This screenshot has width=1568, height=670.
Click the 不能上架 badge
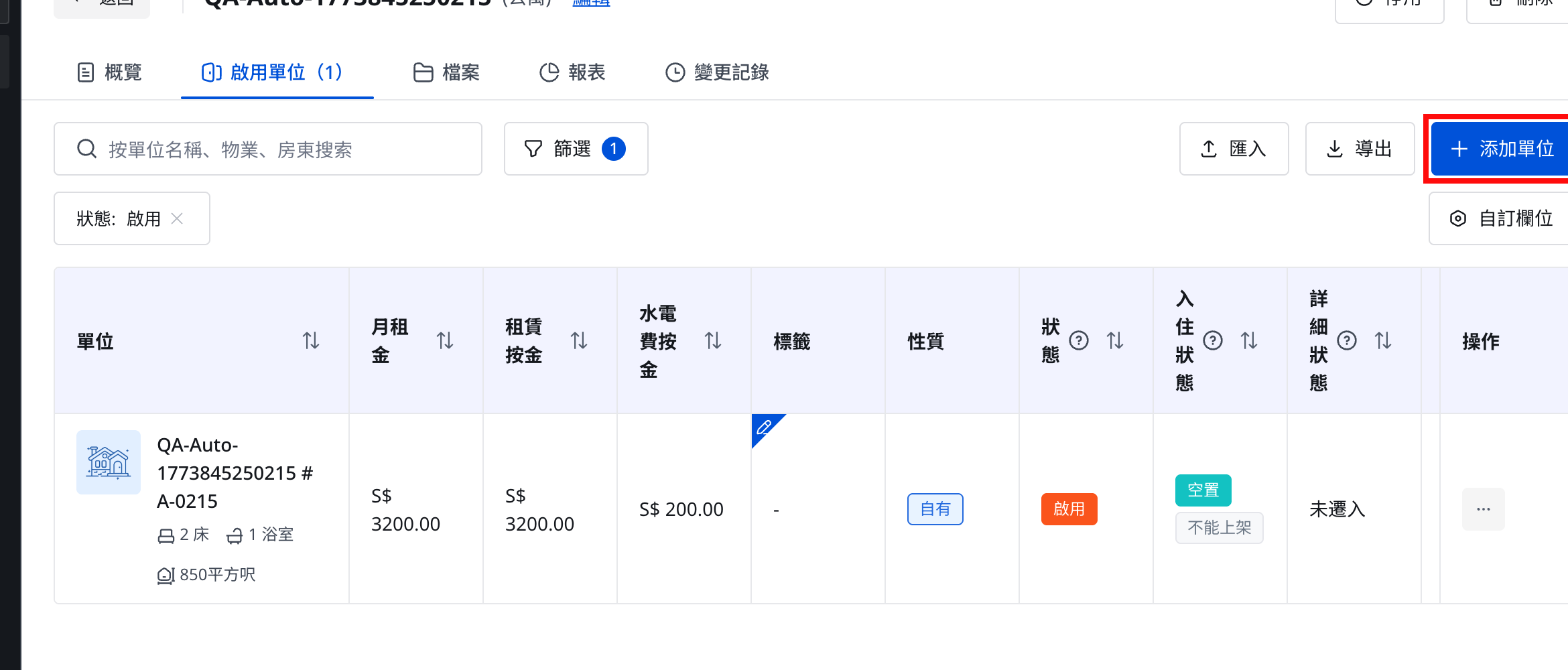coord(1220,528)
